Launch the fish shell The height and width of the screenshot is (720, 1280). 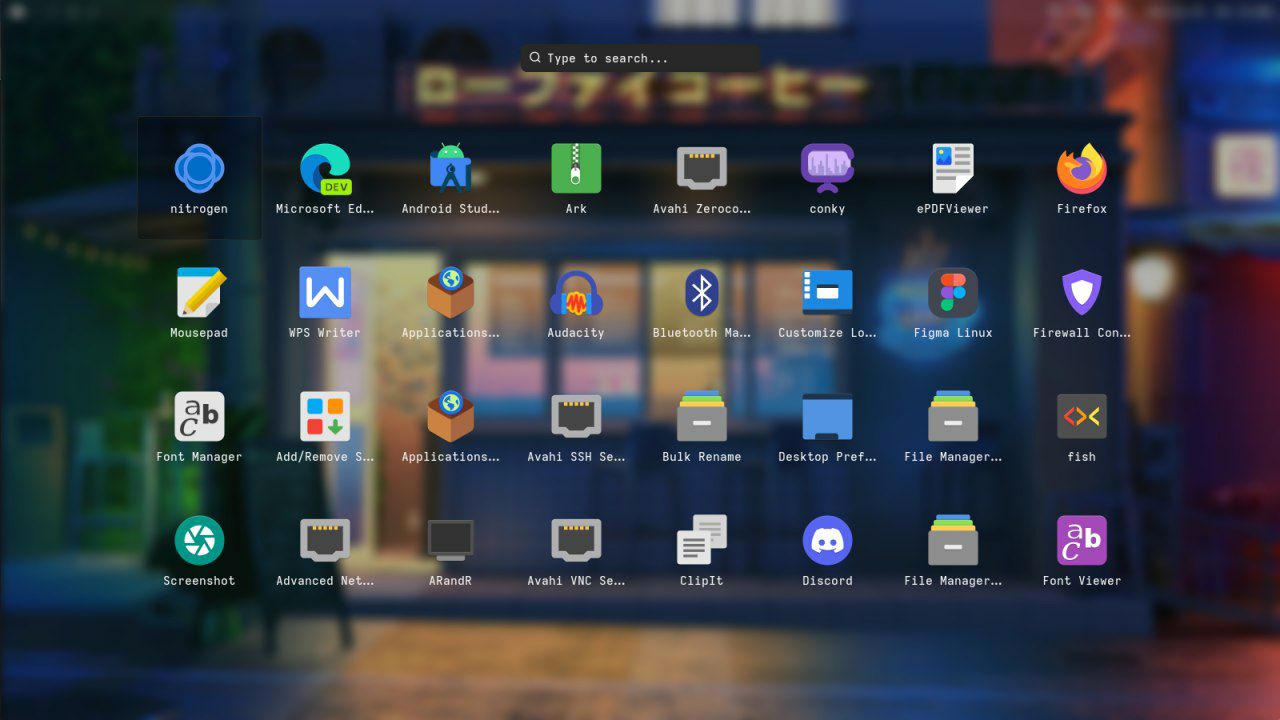(1082, 426)
